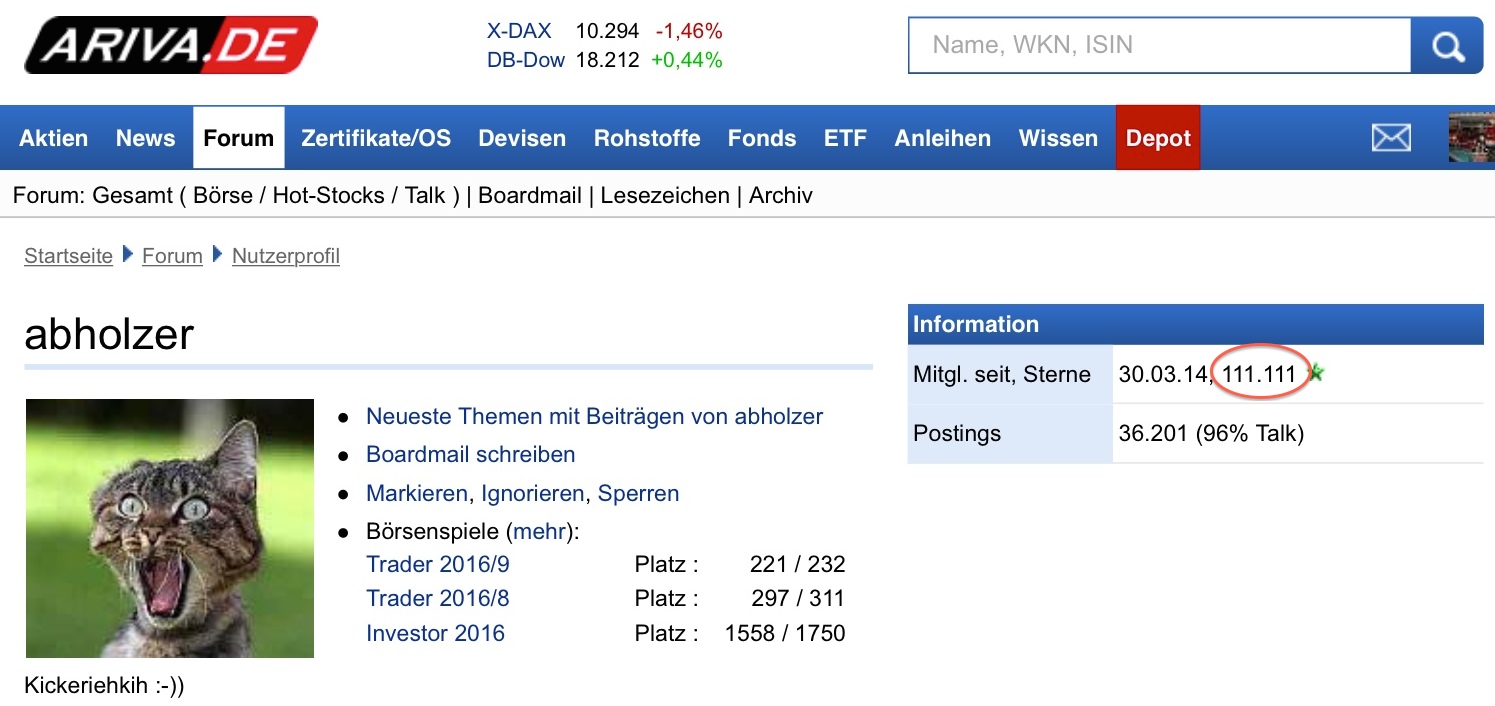The width and height of the screenshot is (1495, 706).
Task: Click the green star icon
Action: [1315, 373]
